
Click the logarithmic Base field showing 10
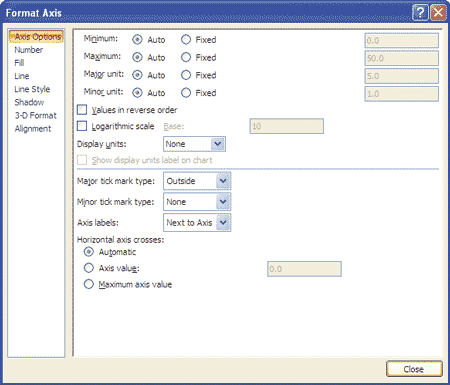click(x=287, y=126)
